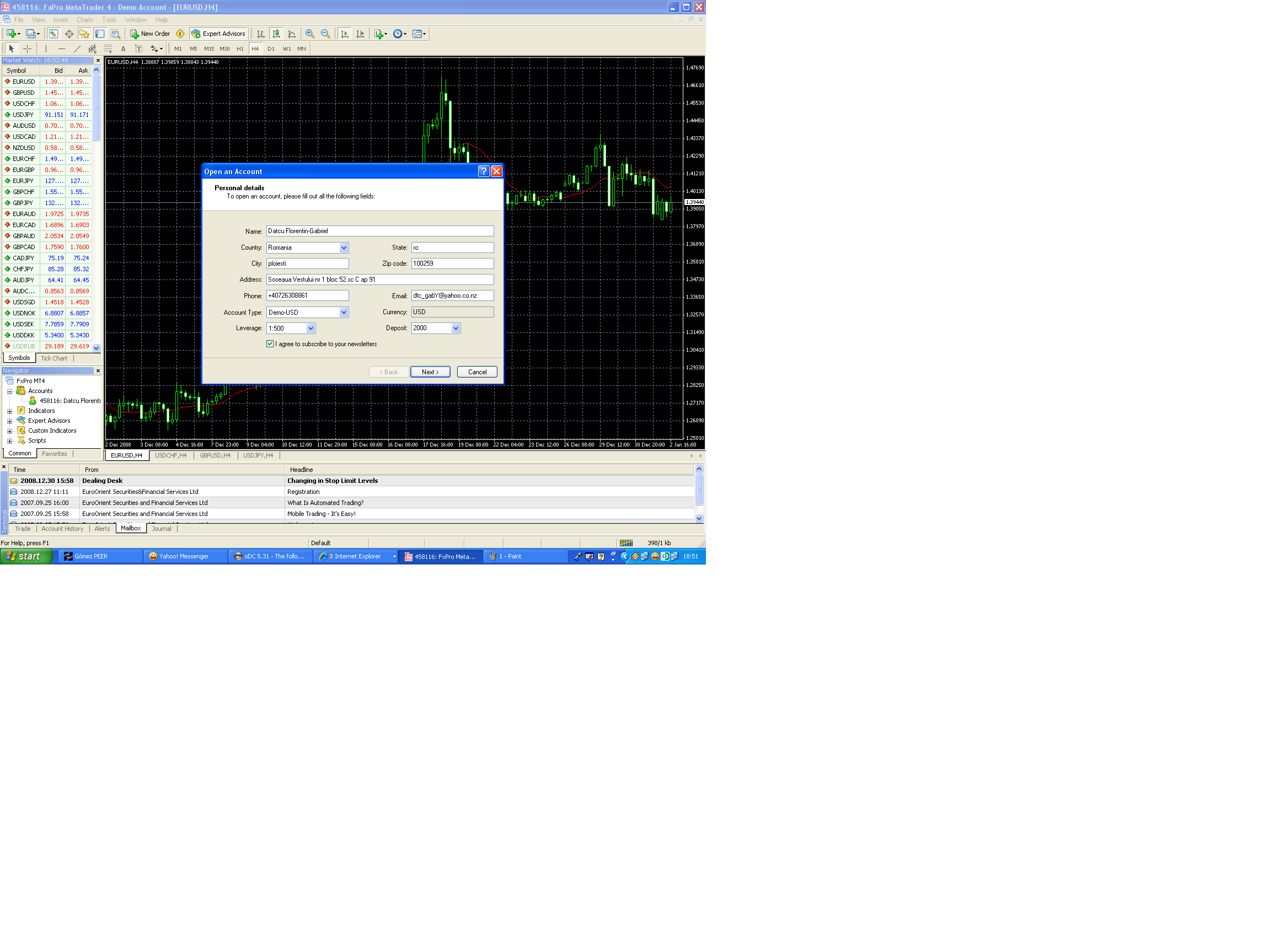
Task: Cancel the Open an Account dialog
Action: 477,373
